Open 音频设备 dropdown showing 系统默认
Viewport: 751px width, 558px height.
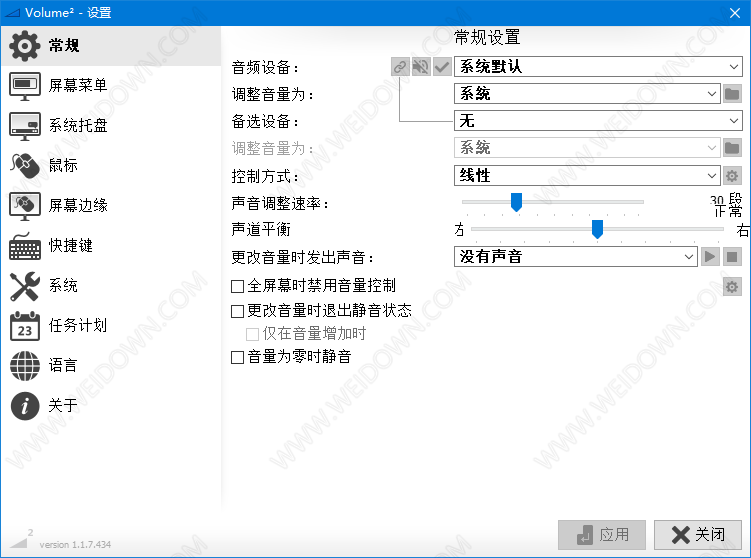click(598, 67)
